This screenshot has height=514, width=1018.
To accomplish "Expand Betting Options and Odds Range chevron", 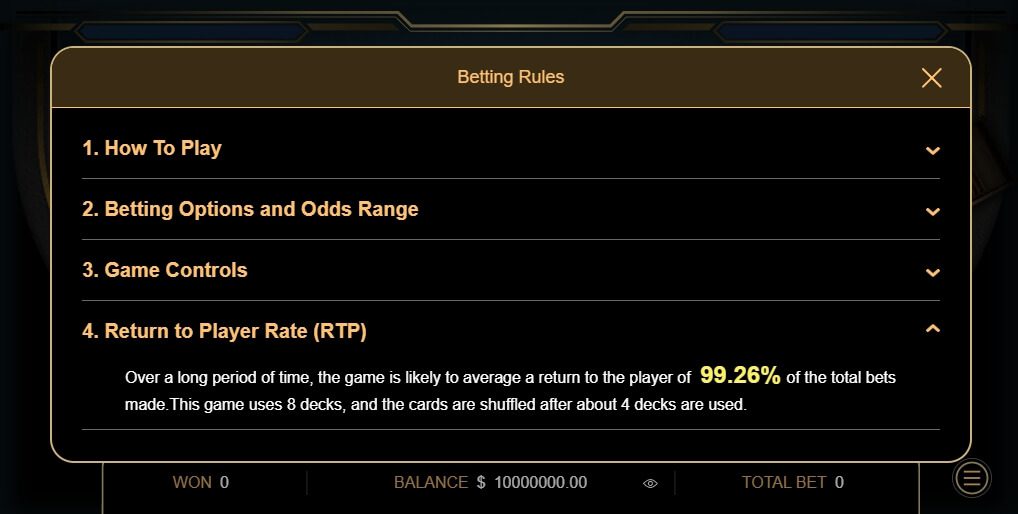I will click(932, 212).
